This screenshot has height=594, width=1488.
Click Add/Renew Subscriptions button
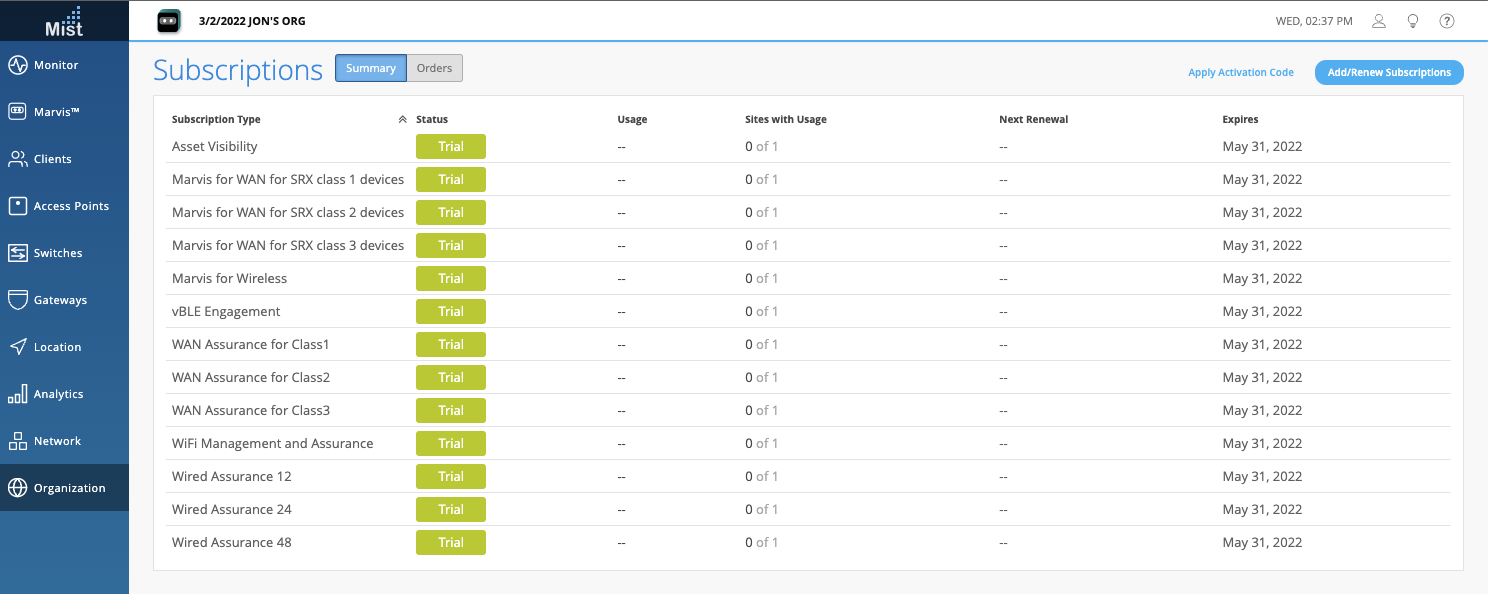click(1388, 72)
